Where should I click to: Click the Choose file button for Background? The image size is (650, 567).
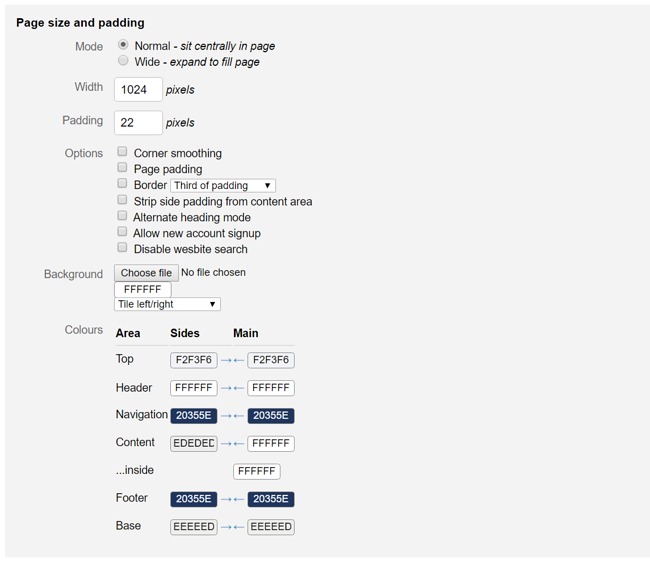(x=146, y=273)
